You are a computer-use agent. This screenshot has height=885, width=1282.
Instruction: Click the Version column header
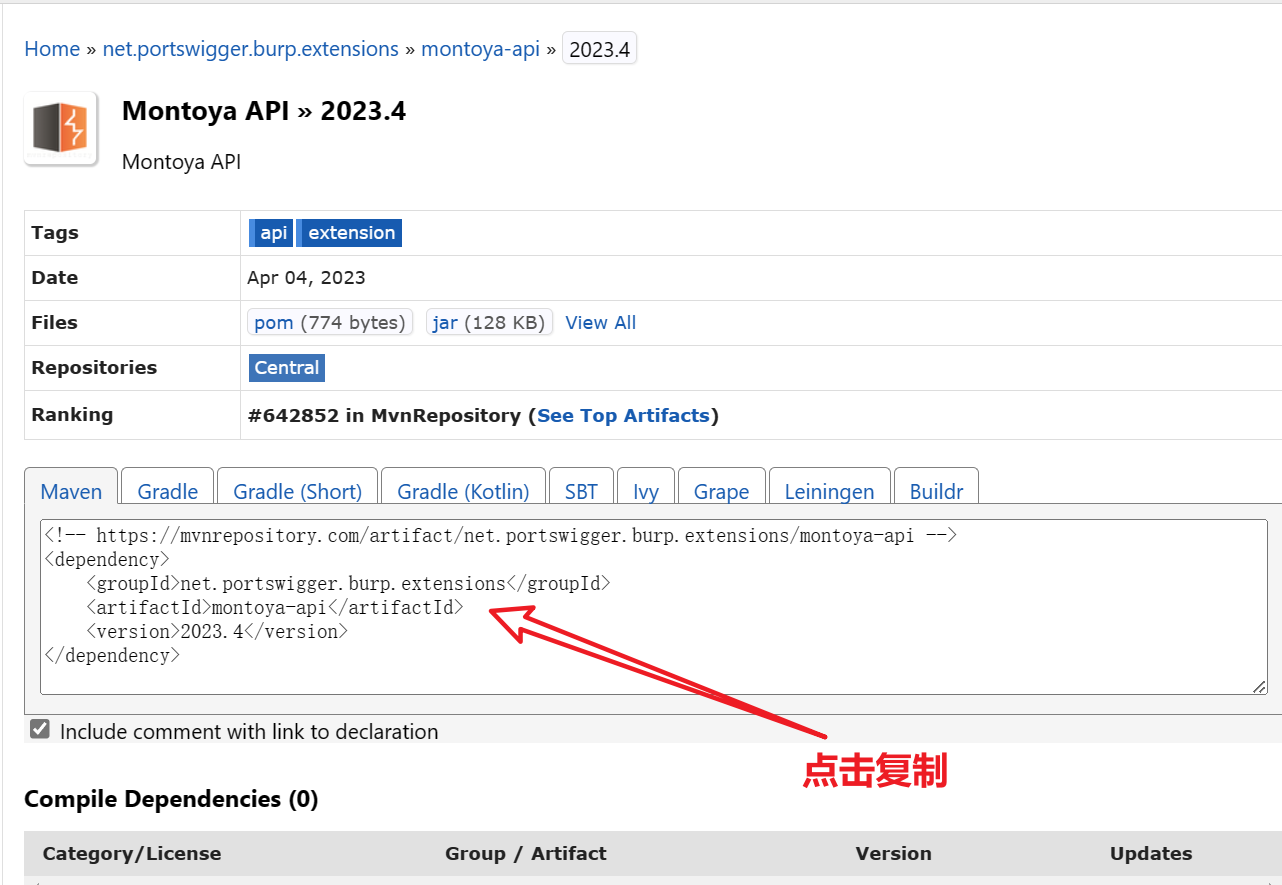click(x=894, y=854)
